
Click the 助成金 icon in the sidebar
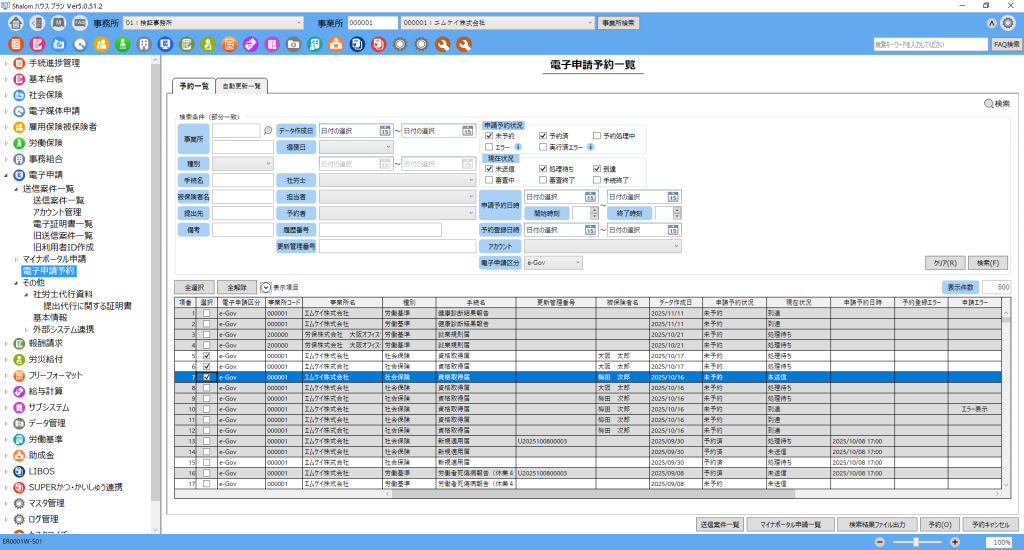point(20,455)
